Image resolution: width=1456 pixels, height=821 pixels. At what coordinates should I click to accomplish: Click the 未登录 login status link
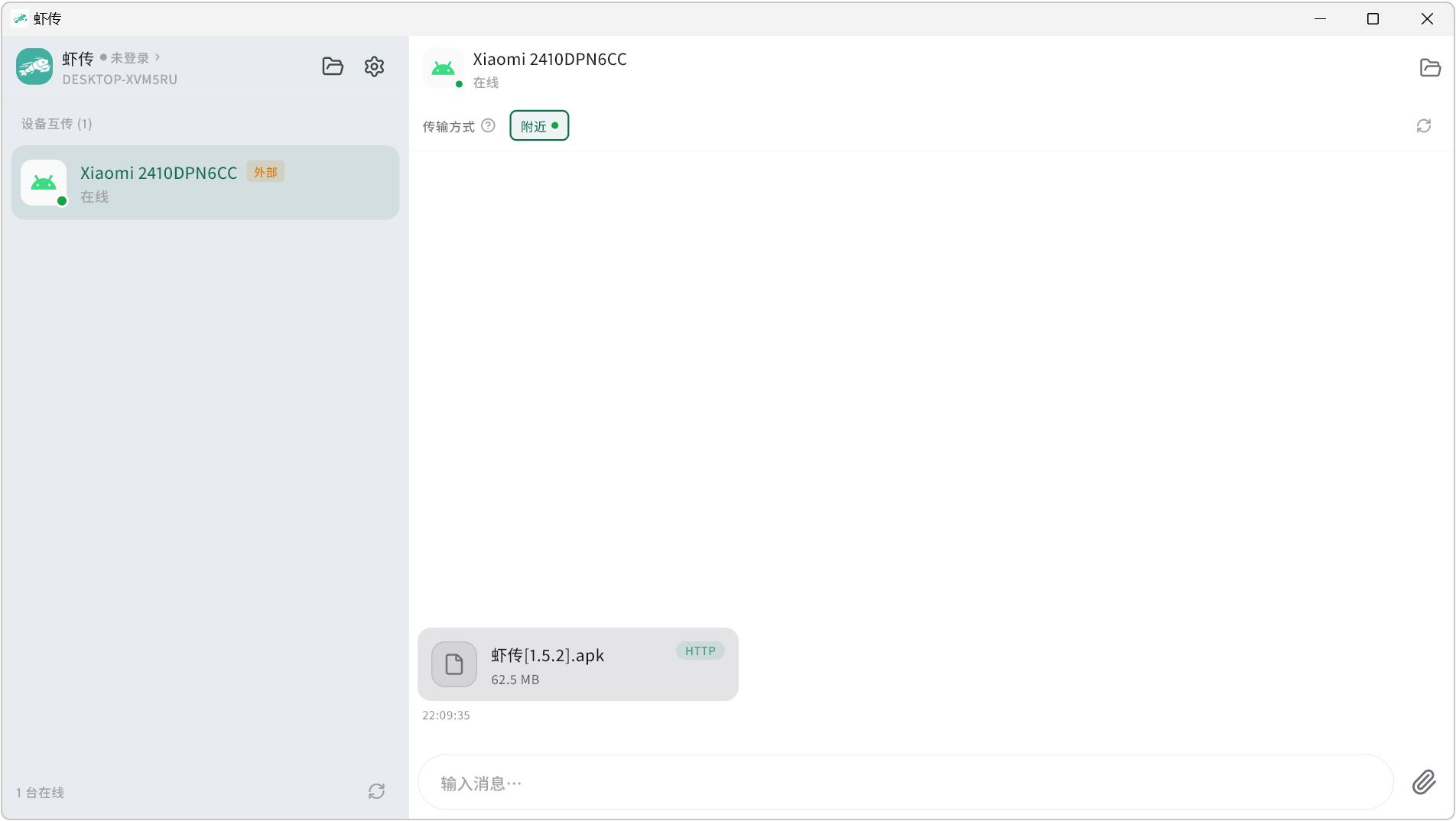[x=130, y=58]
